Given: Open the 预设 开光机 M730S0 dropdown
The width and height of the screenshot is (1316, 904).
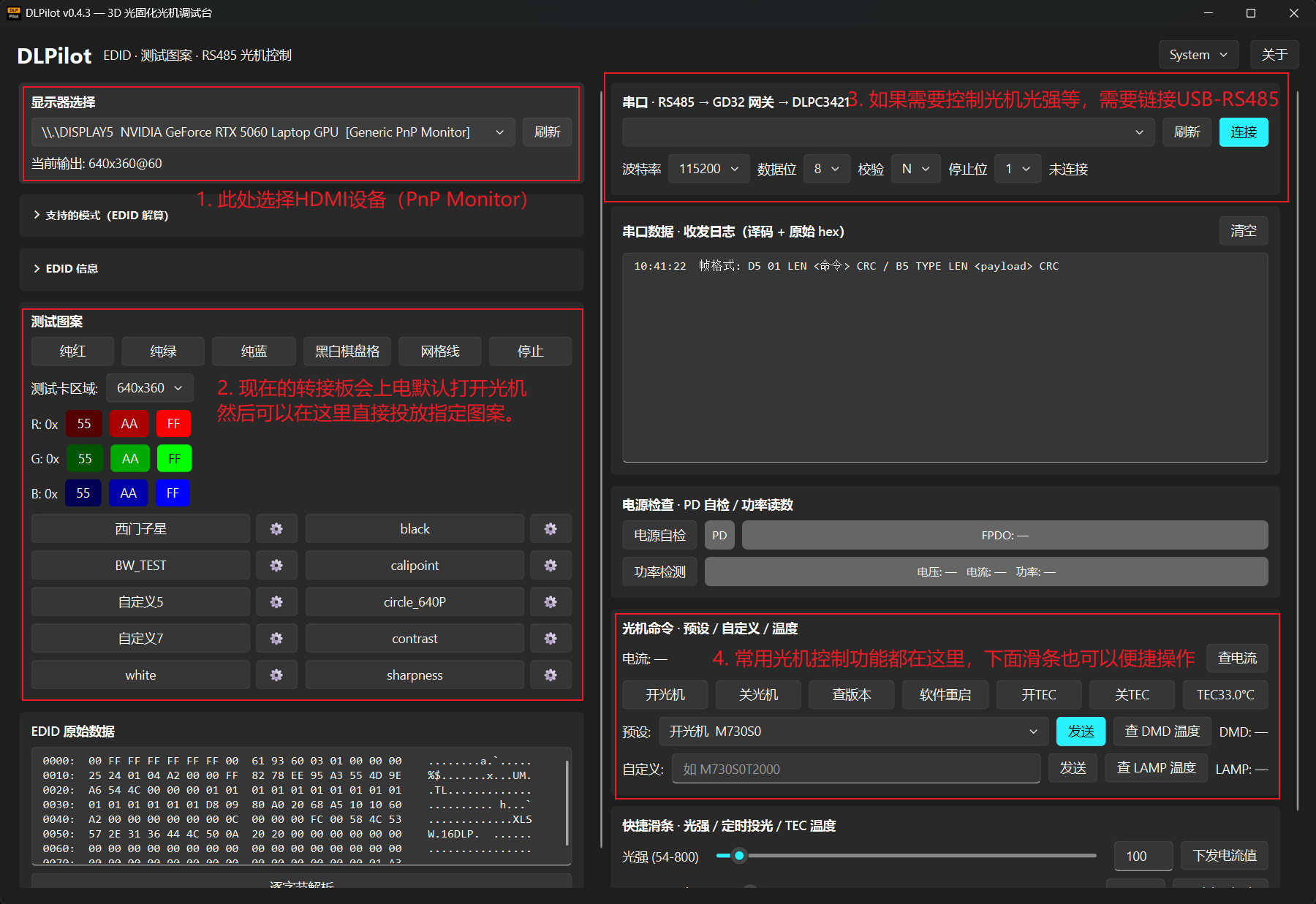Looking at the screenshot, I should (853, 732).
